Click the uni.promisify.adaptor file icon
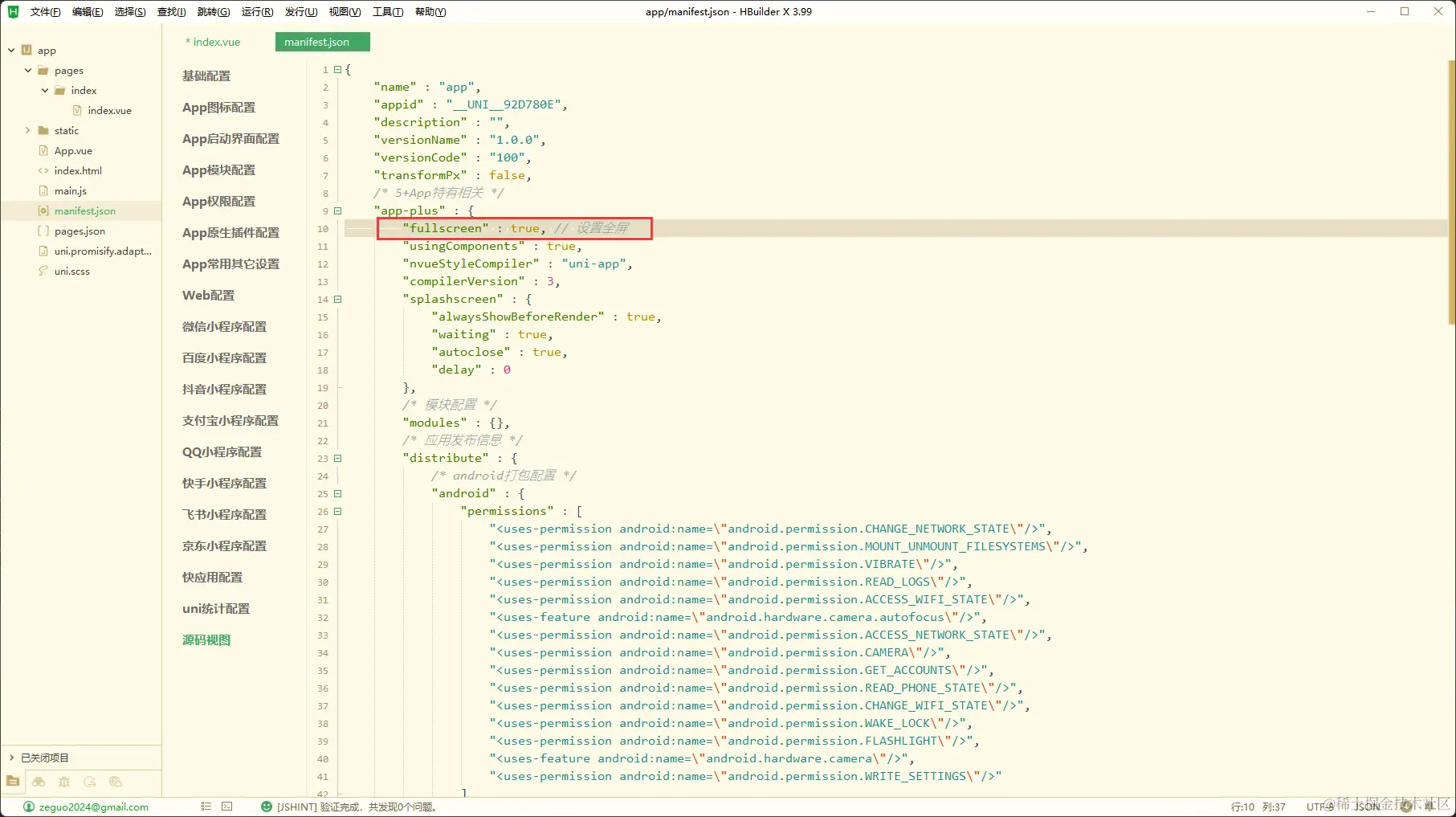The image size is (1456, 817). 43,251
